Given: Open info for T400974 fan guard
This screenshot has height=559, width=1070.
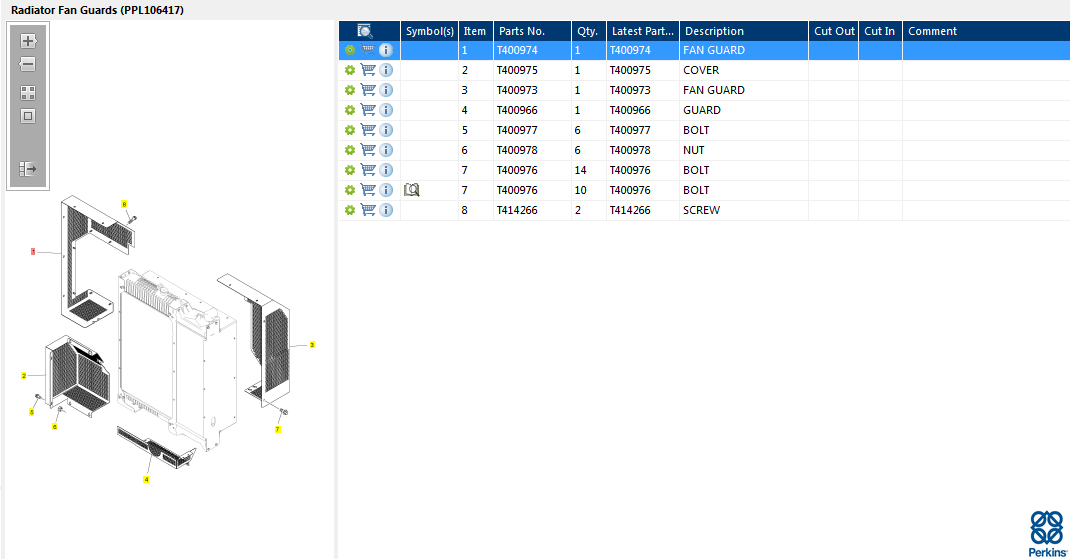Looking at the screenshot, I should pyautogui.click(x=386, y=50).
